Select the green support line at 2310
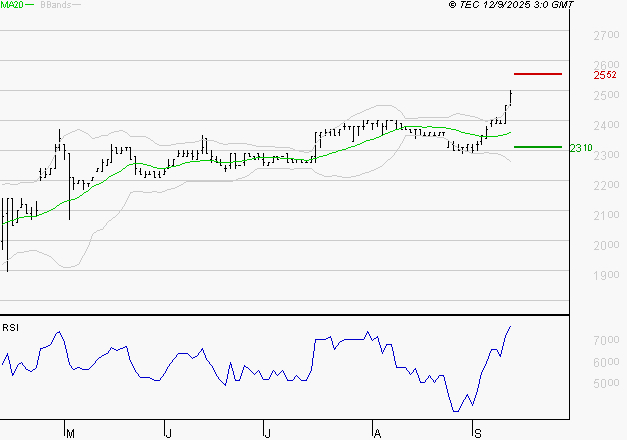The width and height of the screenshot is (627, 440). tap(538, 147)
